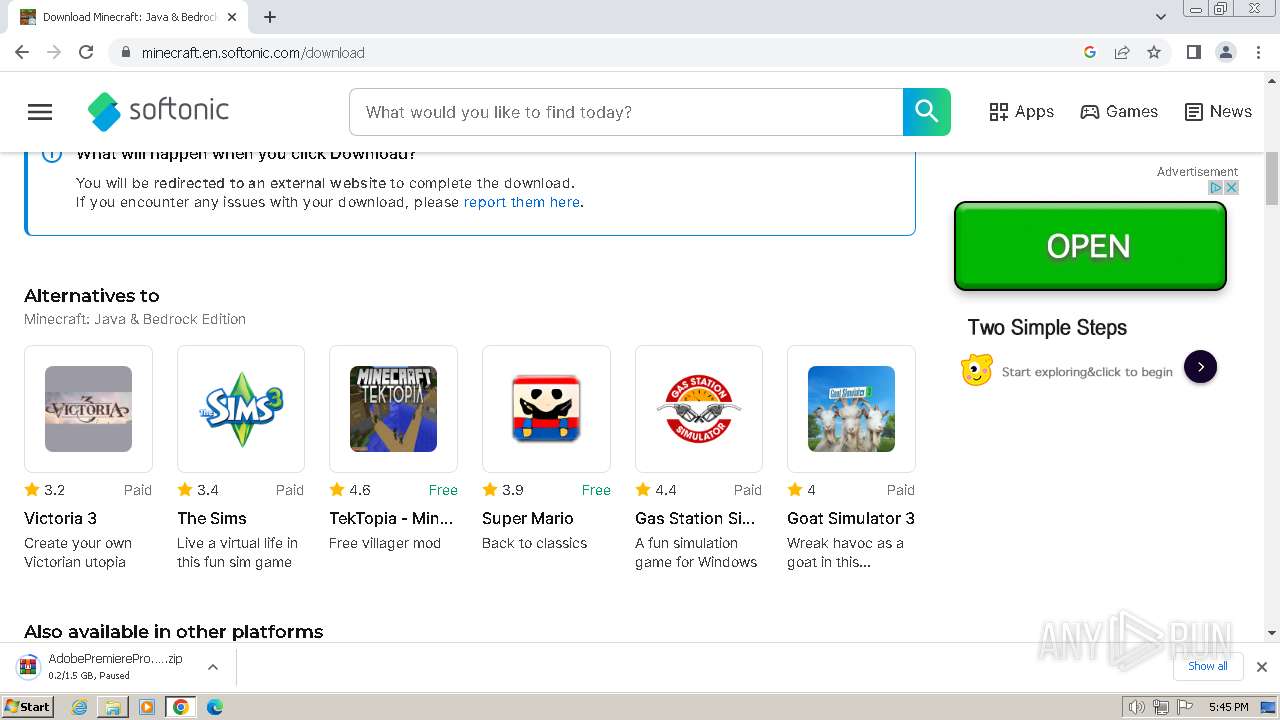1280x720 pixels.
Task: Open the Super Mario thumbnail
Action: [x=546, y=409]
